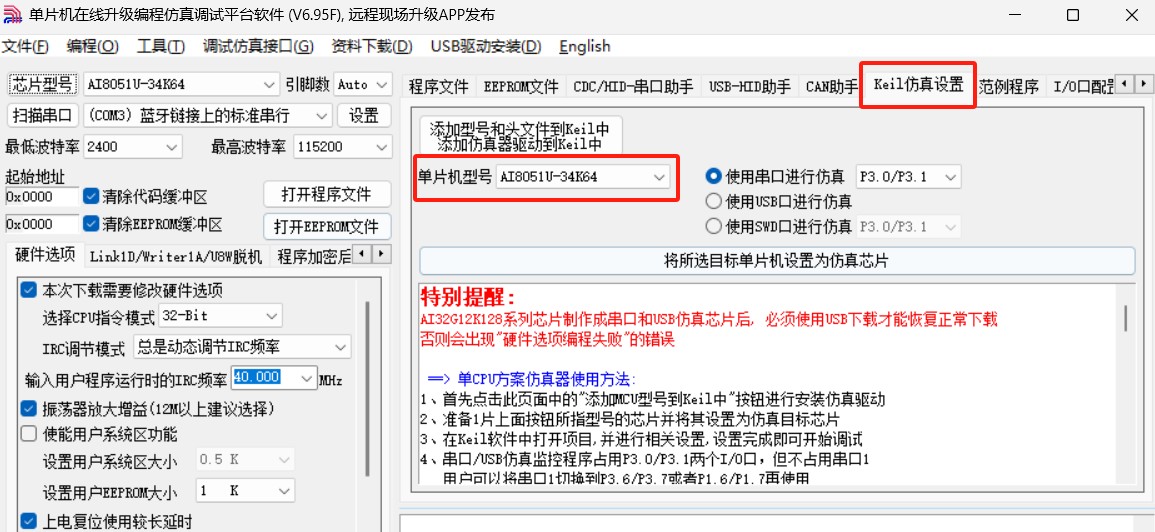The image size is (1155, 532).
Task: Select the Keil仿真设置 tab
Action: pos(919,84)
